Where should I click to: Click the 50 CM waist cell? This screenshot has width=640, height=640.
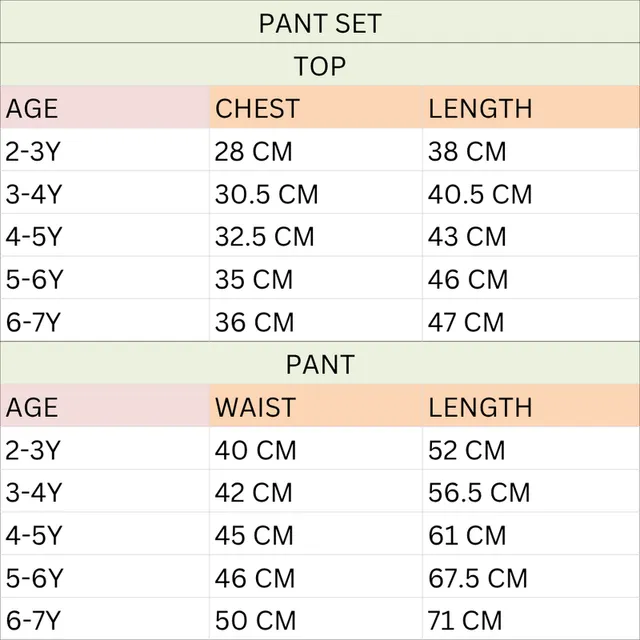(x=316, y=619)
